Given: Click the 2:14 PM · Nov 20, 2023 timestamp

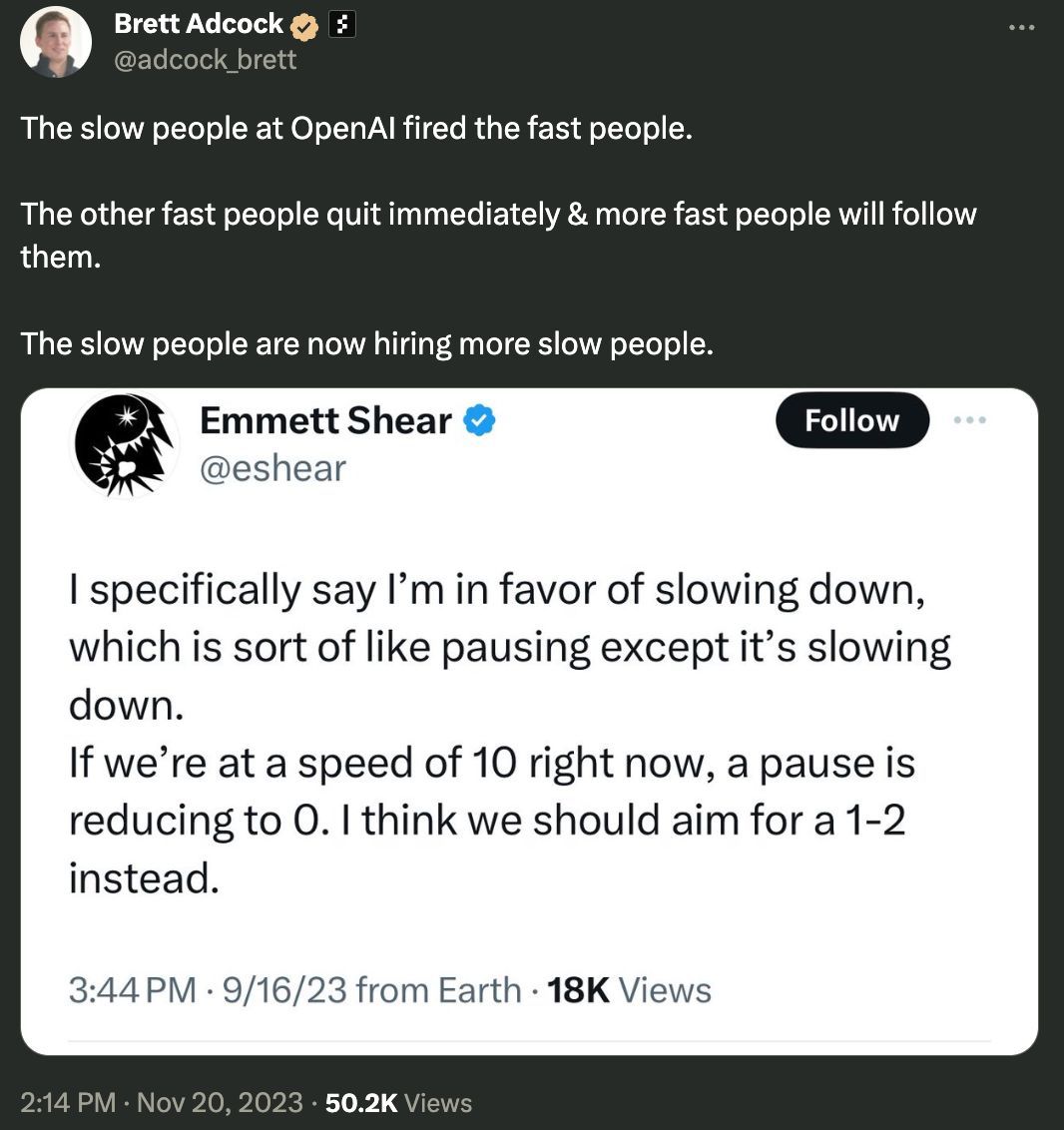Looking at the screenshot, I should point(161,1102).
